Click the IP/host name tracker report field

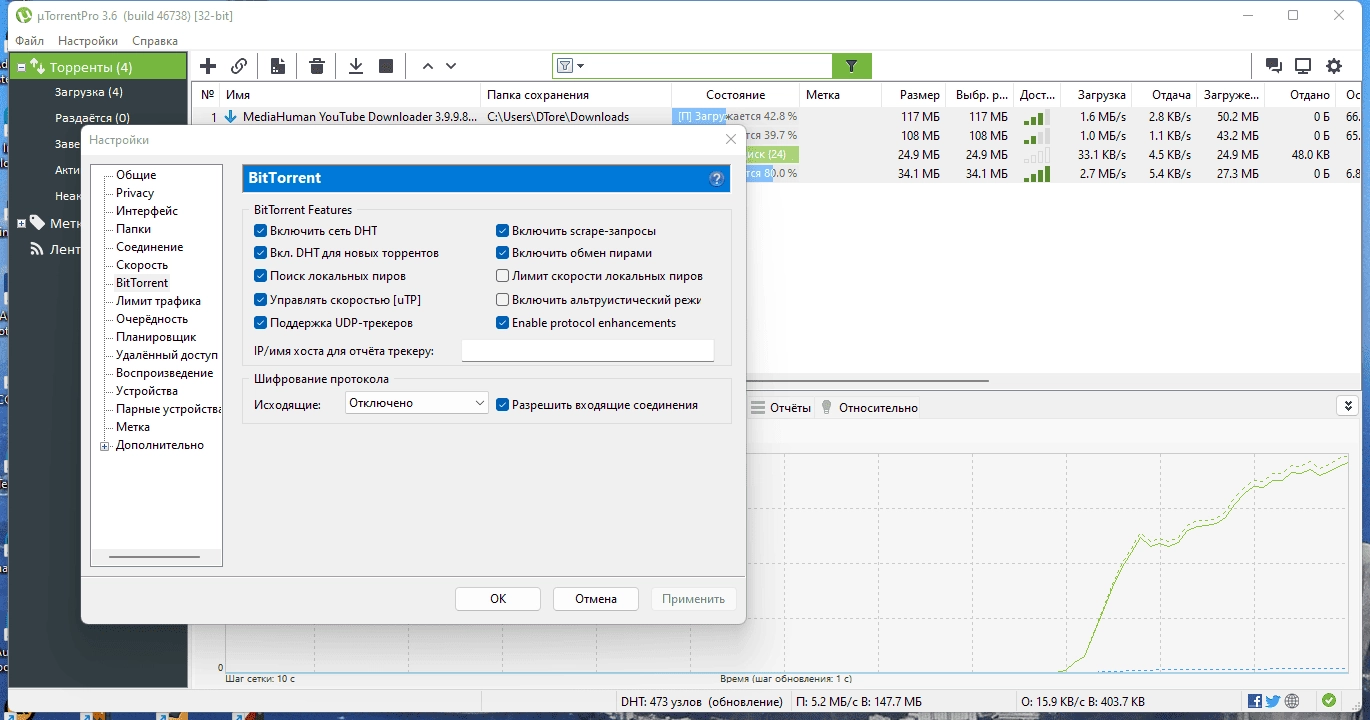[x=588, y=350]
